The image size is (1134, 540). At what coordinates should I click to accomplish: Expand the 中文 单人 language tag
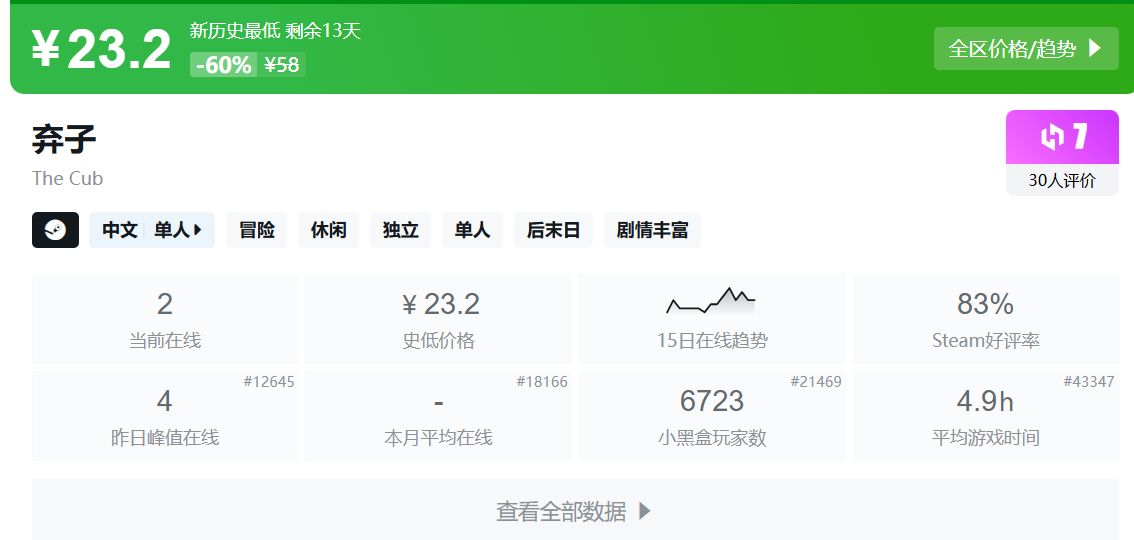coord(152,230)
